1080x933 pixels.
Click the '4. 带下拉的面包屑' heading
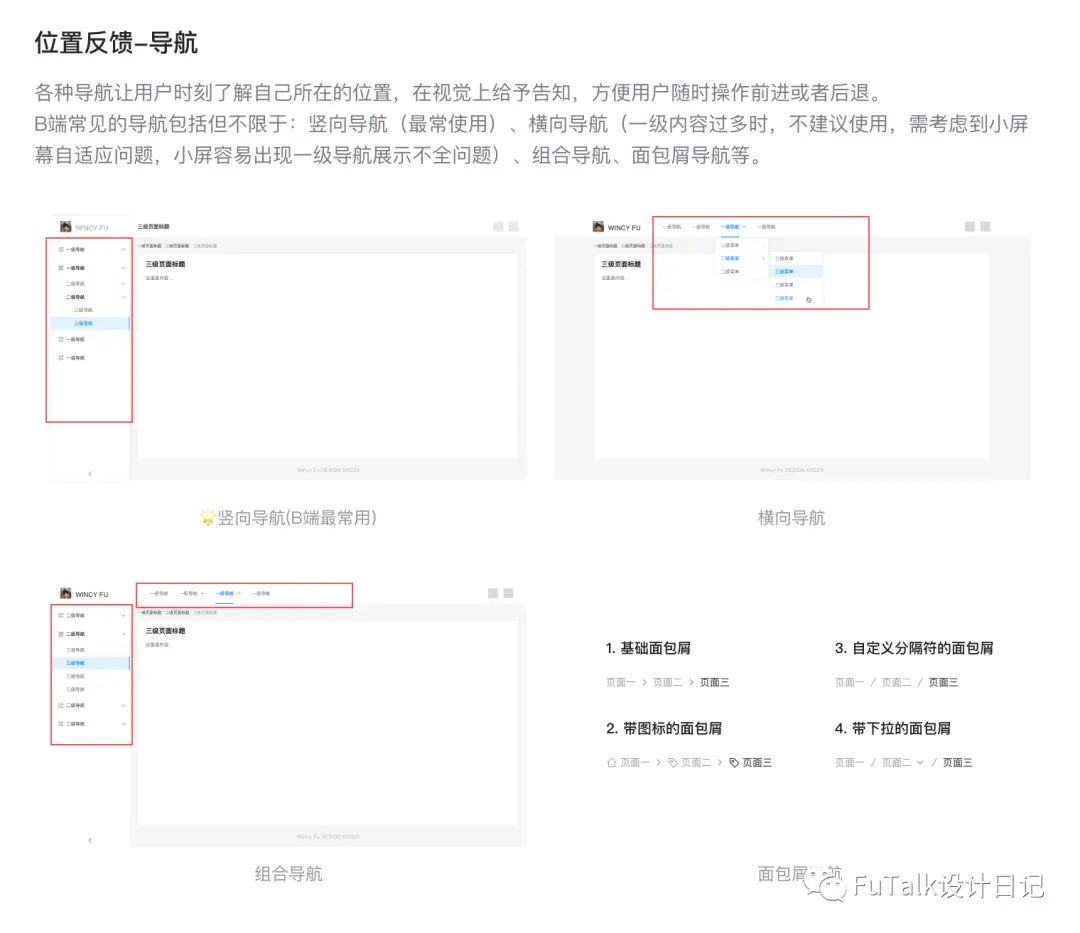pyautogui.click(x=893, y=728)
